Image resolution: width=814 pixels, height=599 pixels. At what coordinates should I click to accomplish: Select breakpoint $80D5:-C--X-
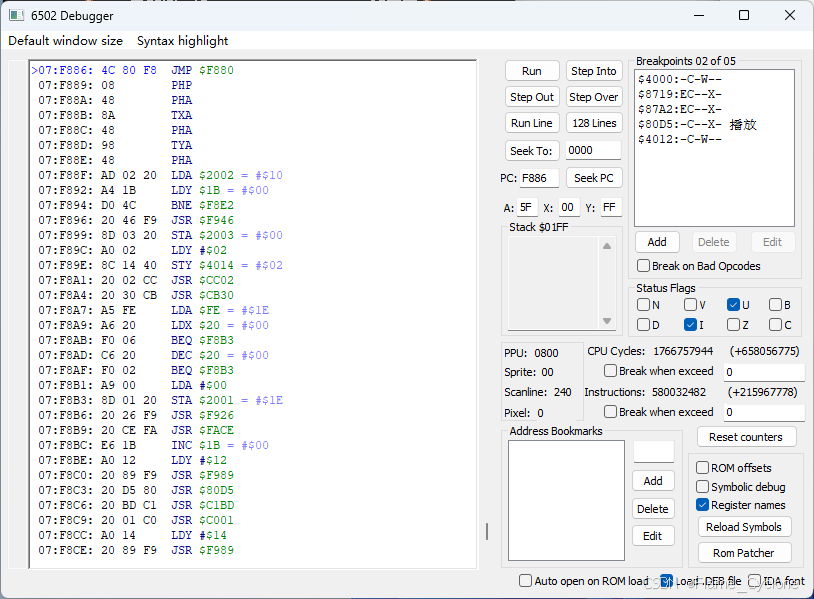(x=697, y=125)
